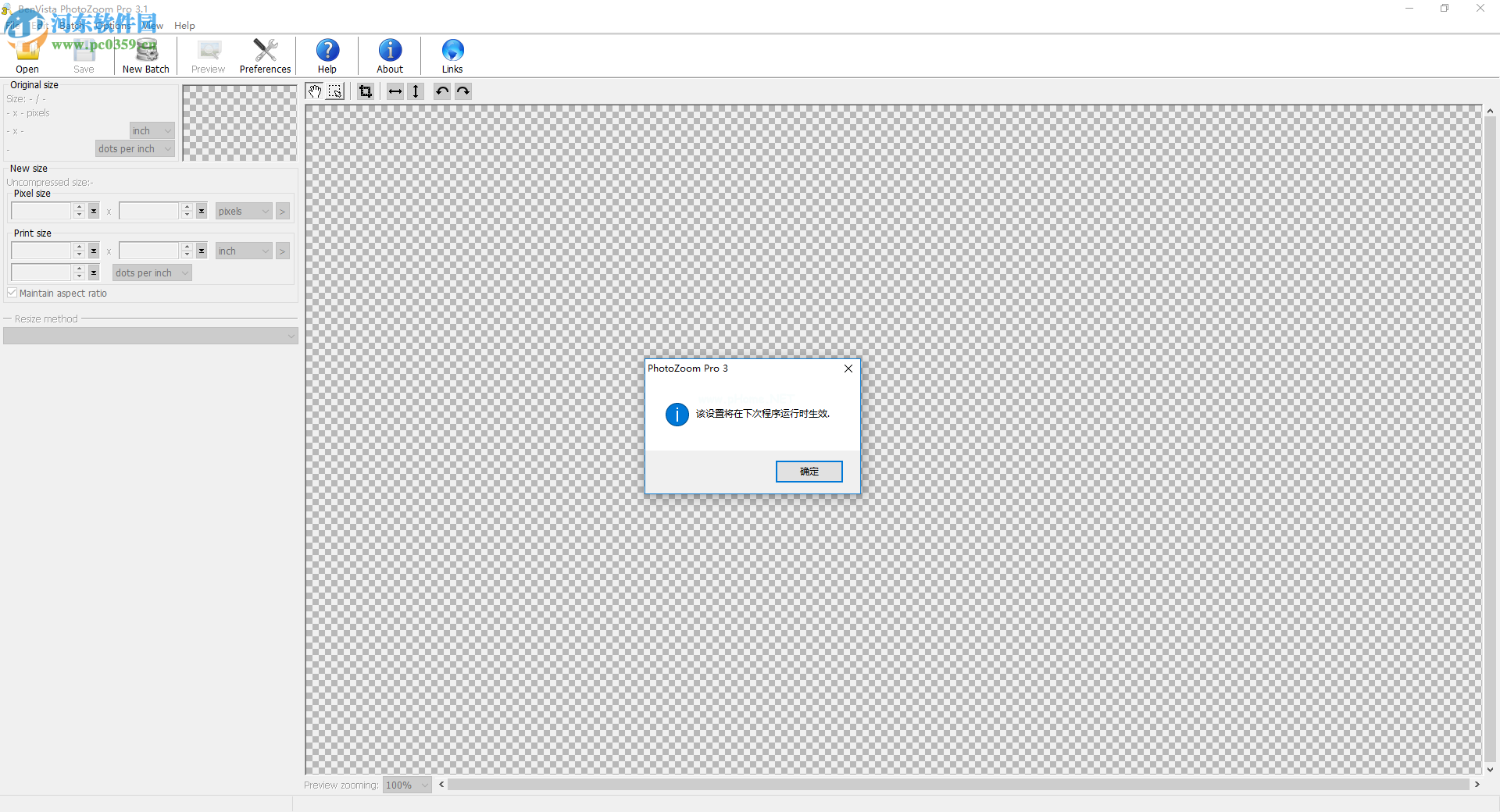Click the Save toolbar icon
1500x812 pixels.
pos(84,56)
